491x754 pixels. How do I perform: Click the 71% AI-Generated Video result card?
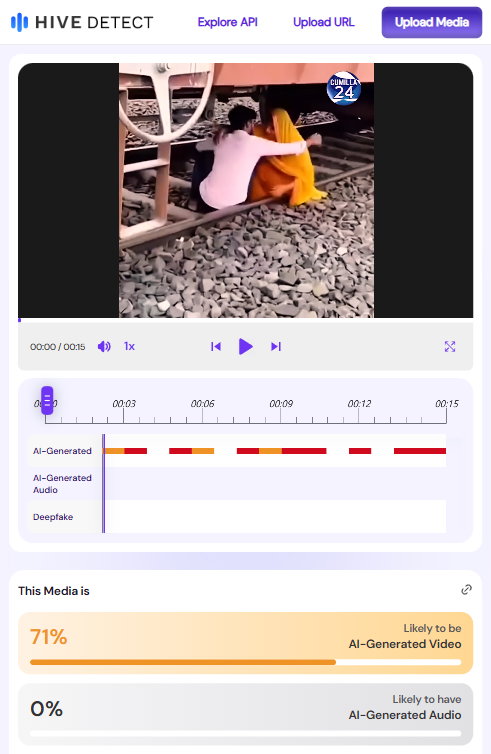click(245, 643)
